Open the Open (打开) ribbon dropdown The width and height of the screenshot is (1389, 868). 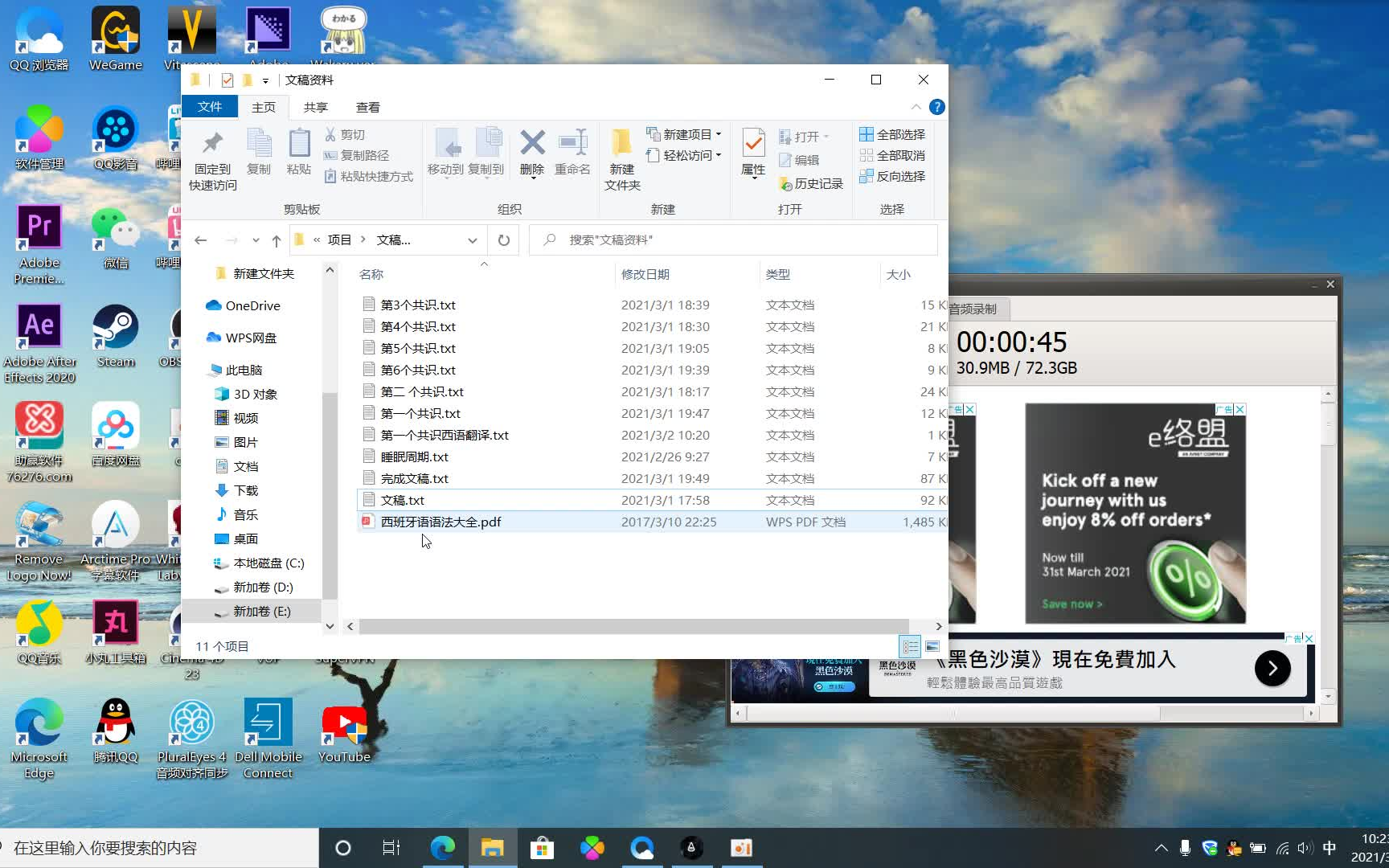click(x=804, y=137)
